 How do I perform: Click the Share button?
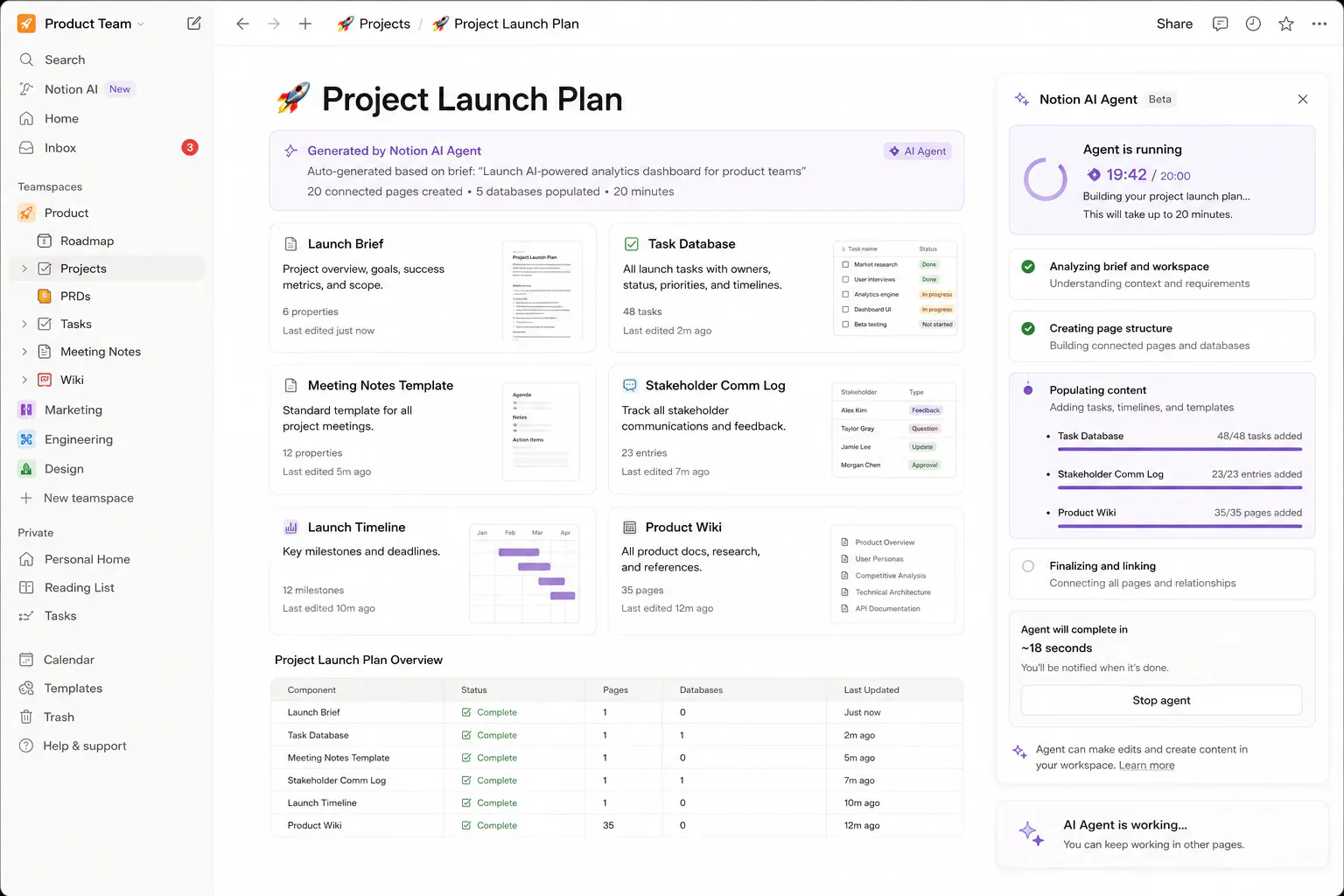click(1174, 24)
